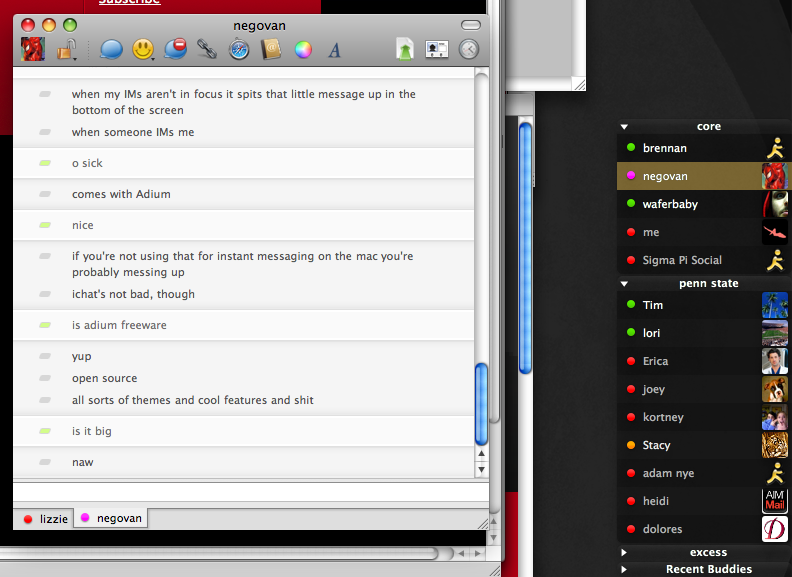Select heidi in the buddy list
Viewport: 792px width, 577px height.
[x=702, y=501]
